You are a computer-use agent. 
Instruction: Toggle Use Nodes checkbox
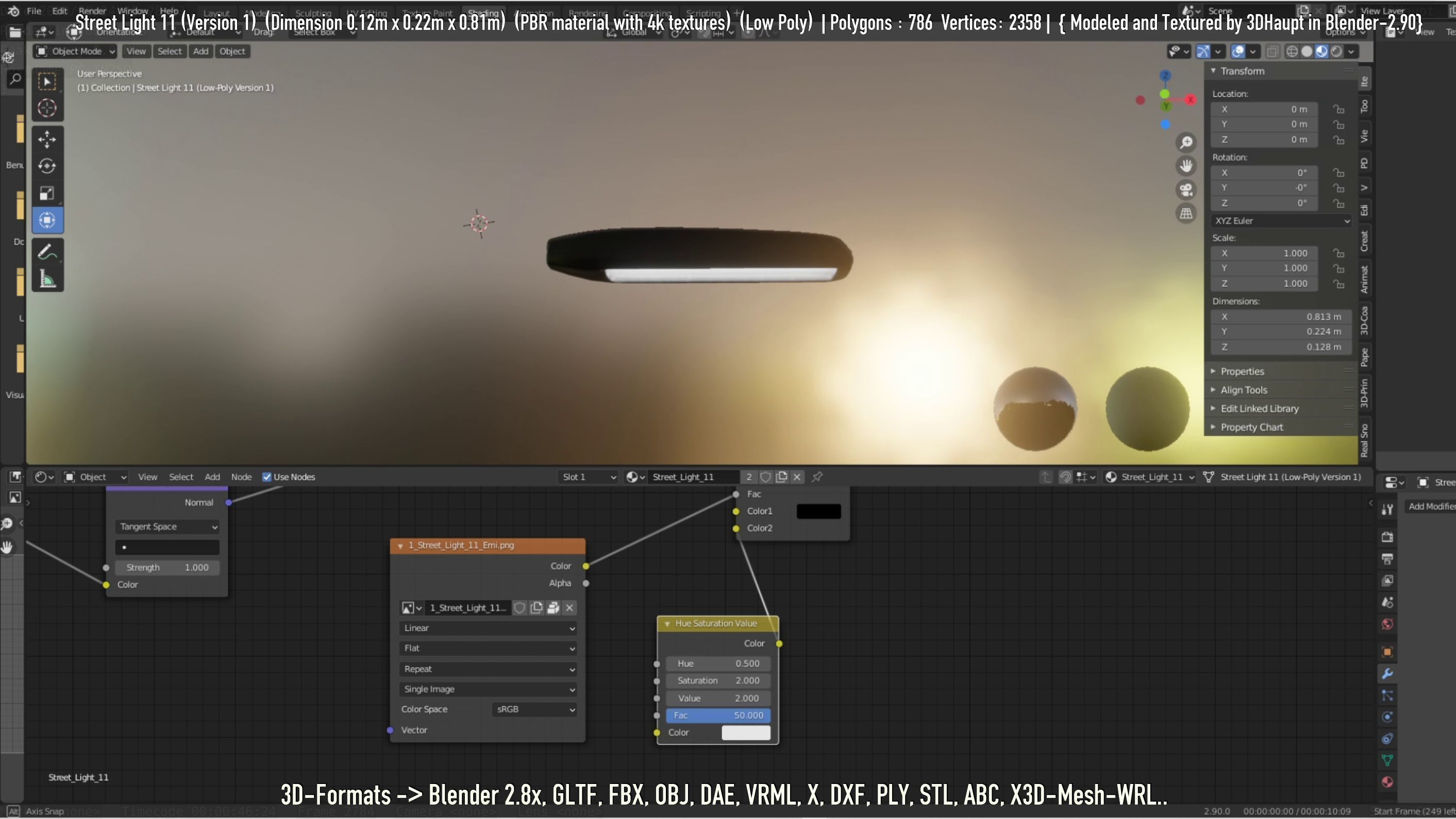pyautogui.click(x=267, y=477)
